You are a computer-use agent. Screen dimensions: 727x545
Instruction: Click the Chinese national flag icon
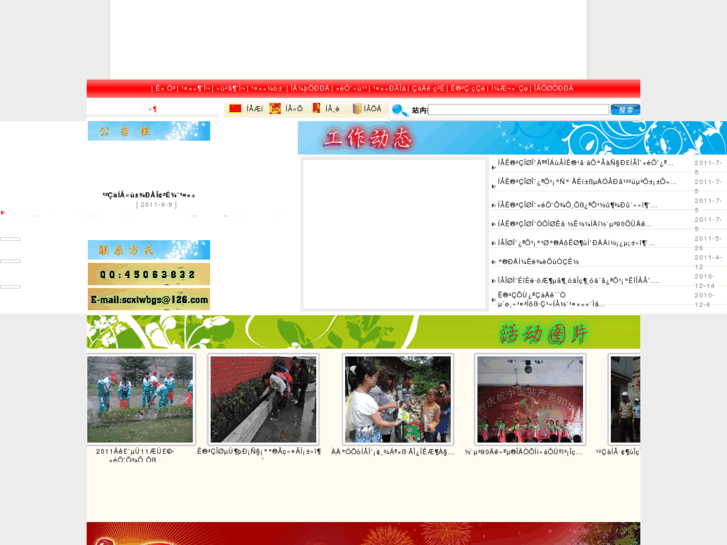[235, 109]
